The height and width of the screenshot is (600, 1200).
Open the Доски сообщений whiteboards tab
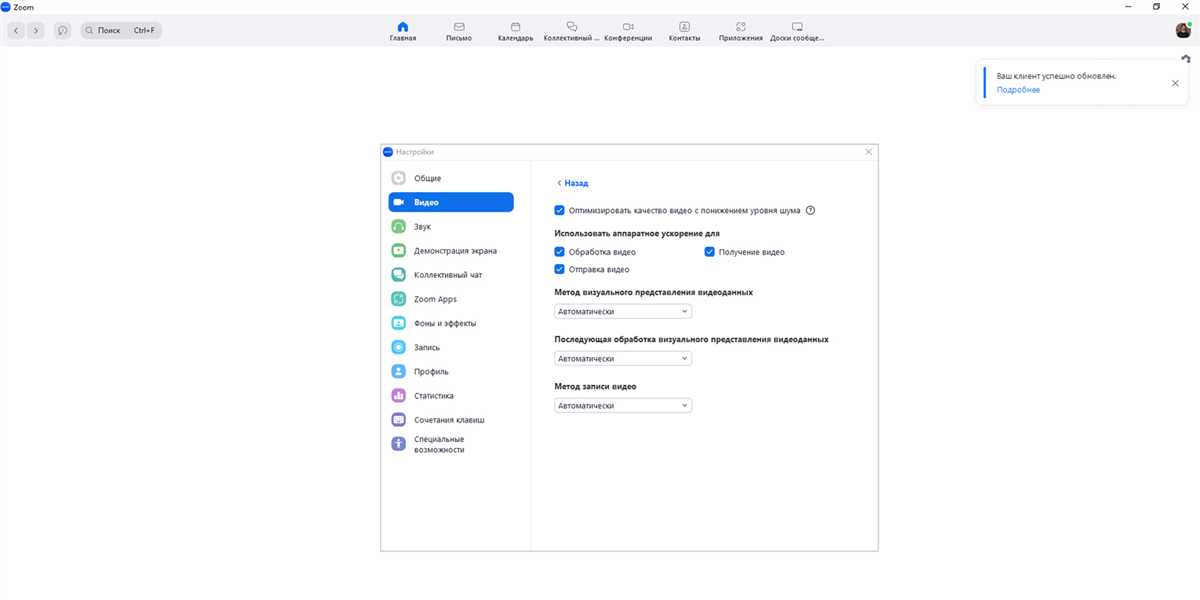click(797, 31)
